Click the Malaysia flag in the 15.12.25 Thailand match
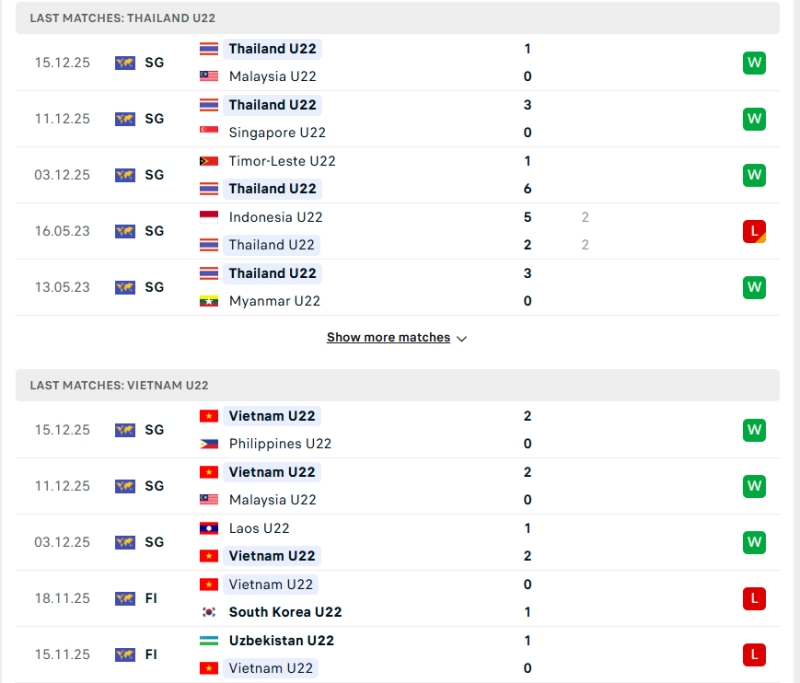 click(x=208, y=76)
